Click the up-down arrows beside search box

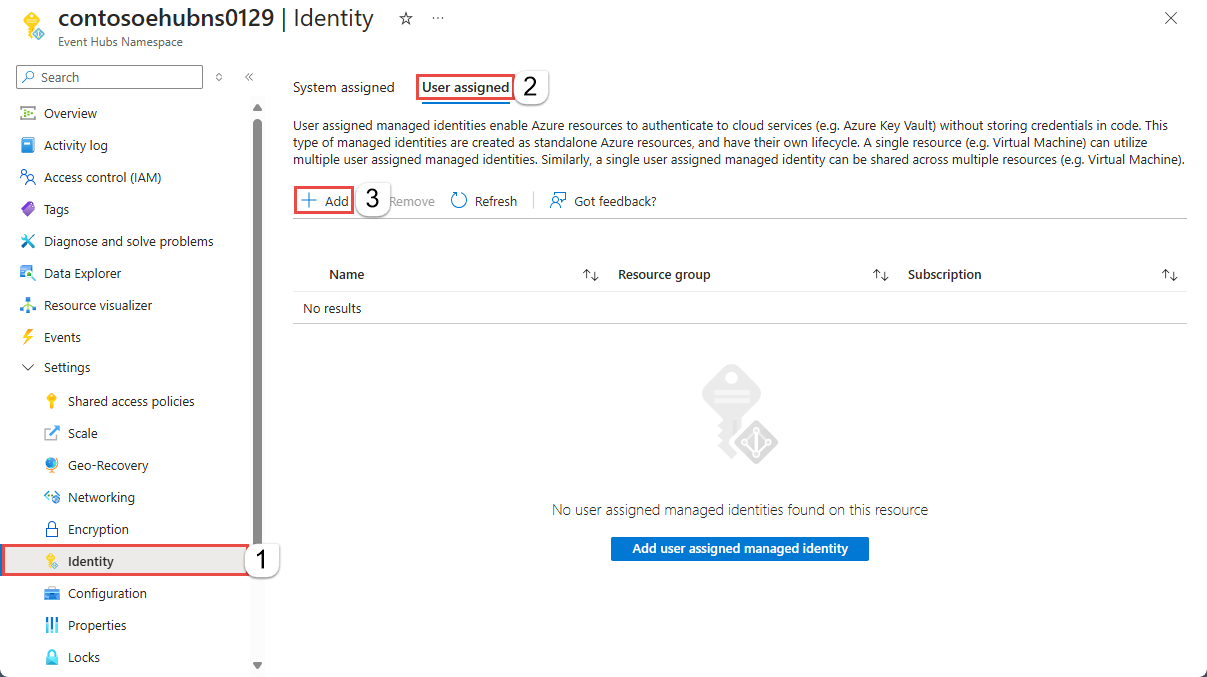click(x=219, y=77)
